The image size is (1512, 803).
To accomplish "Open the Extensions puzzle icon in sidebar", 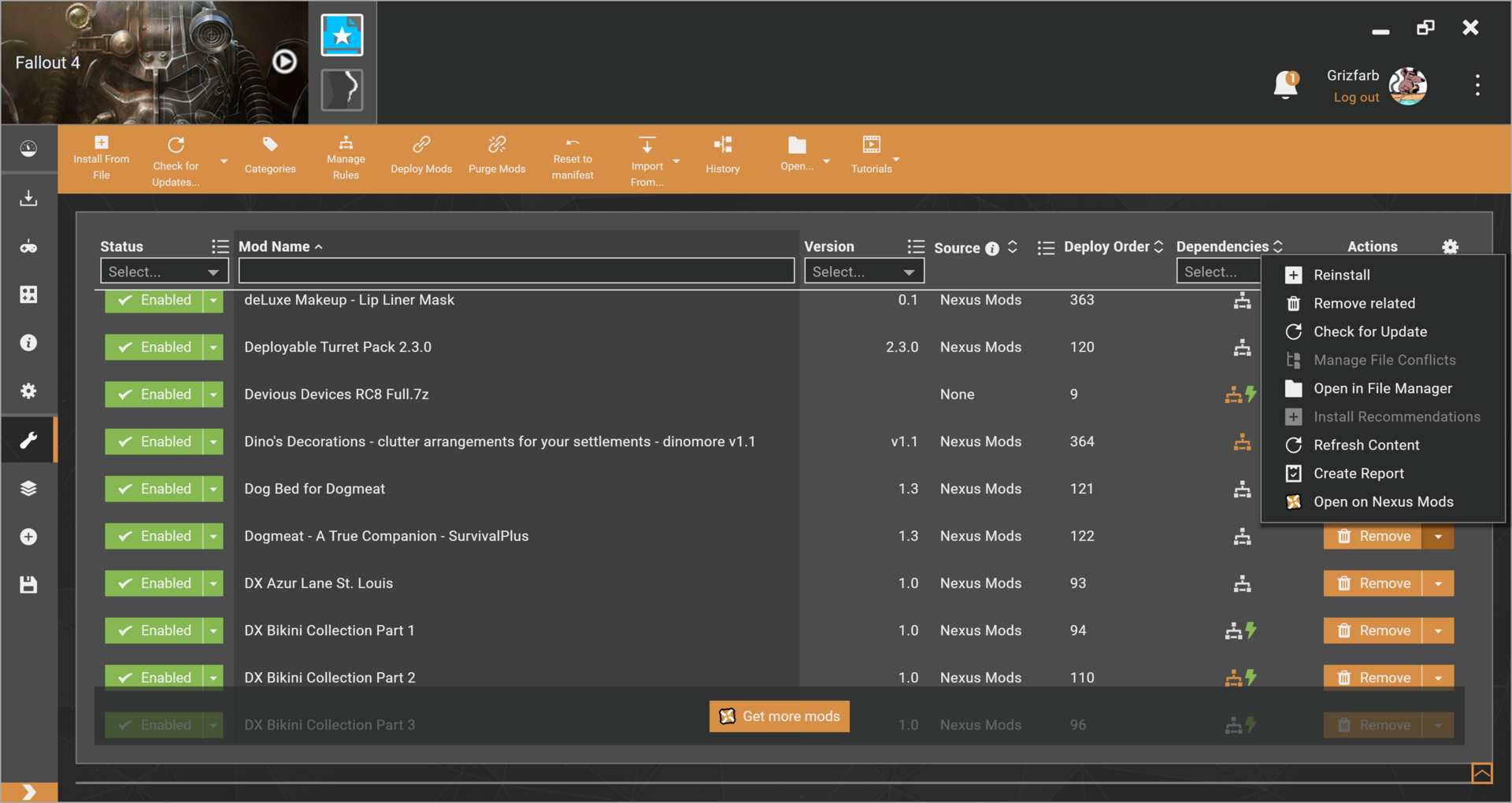I will pos(28,294).
